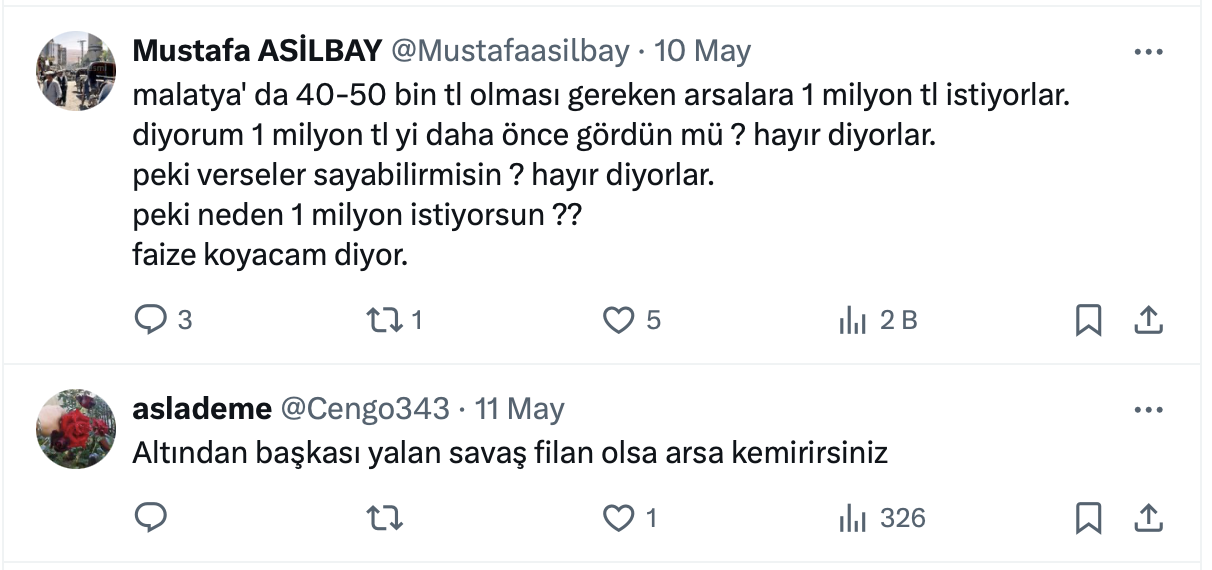Like Mustafa ASİLBAY's tweet
The width and height of the screenshot is (1212, 570).
pyautogui.click(x=620, y=320)
